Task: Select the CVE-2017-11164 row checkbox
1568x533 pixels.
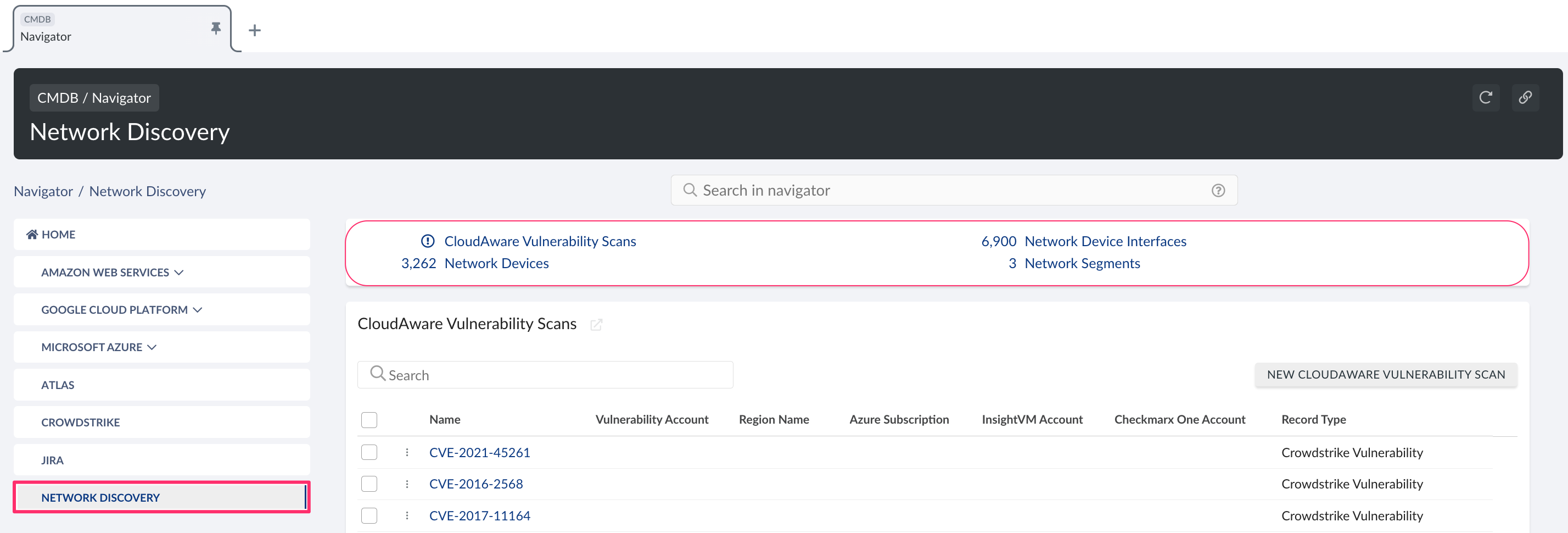Action: coord(369,516)
